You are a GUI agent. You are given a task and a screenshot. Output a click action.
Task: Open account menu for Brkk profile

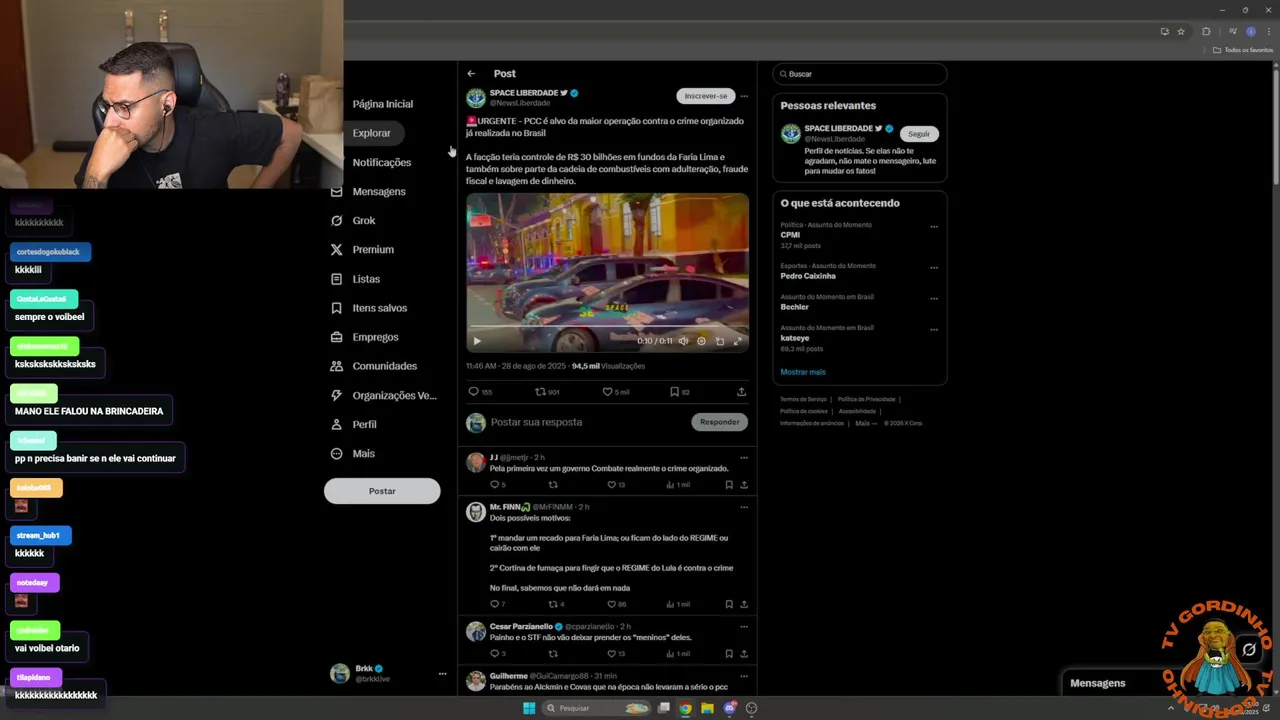[442, 673]
